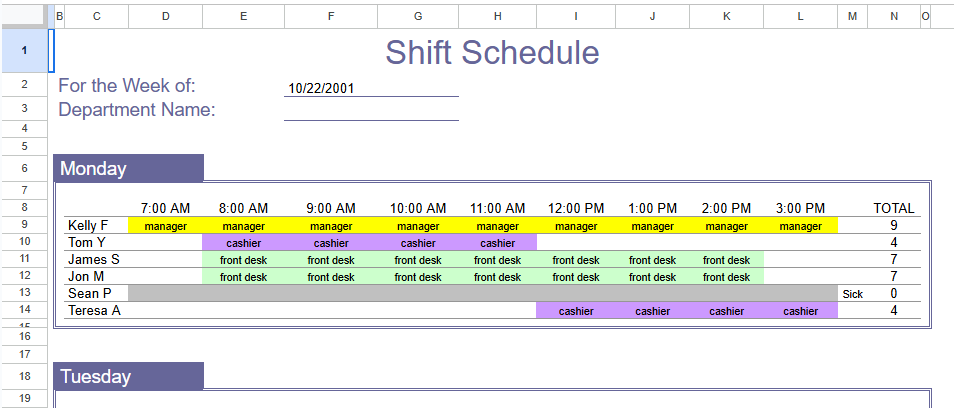Click column header D
The height and width of the screenshot is (408, 954).
(165, 16)
